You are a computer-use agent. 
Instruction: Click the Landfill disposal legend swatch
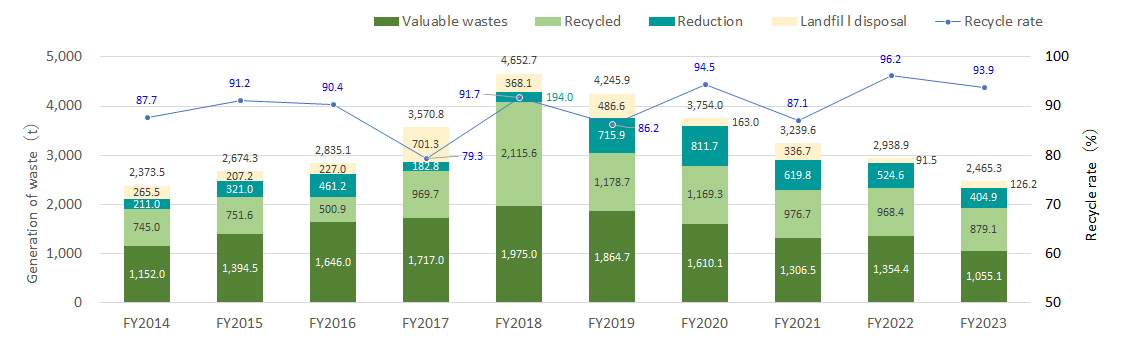[781, 21]
